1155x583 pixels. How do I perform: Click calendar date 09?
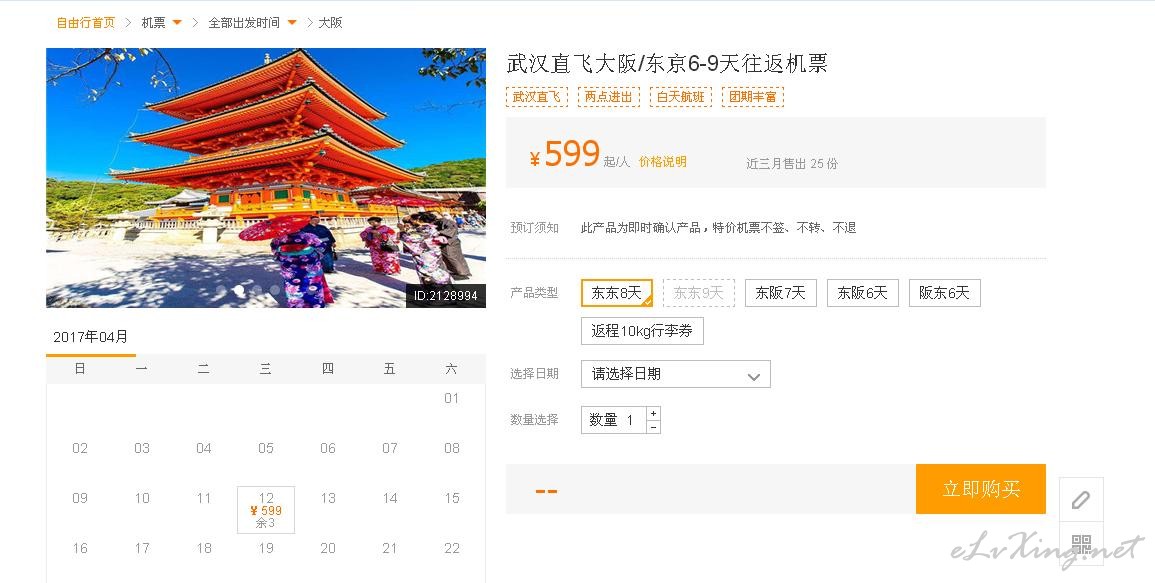(80, 498)
